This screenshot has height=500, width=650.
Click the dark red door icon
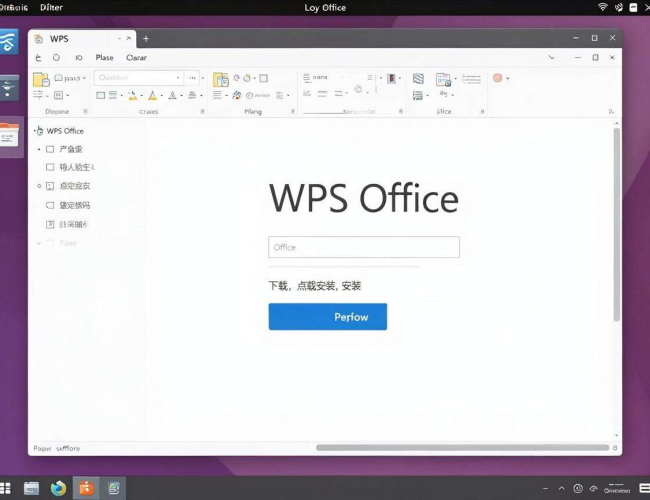tap(391, 78)
